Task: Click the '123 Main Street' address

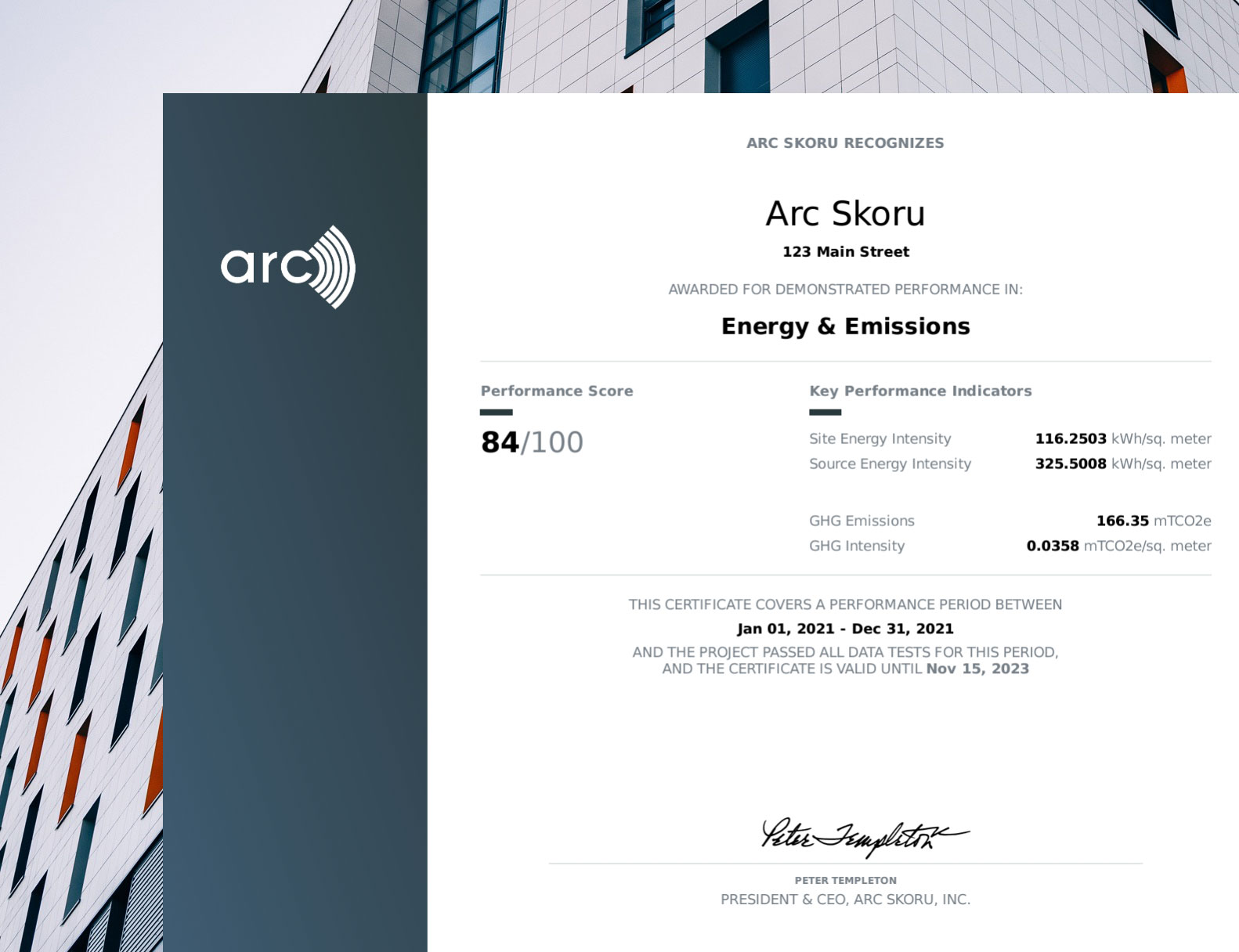Action: 846,252
